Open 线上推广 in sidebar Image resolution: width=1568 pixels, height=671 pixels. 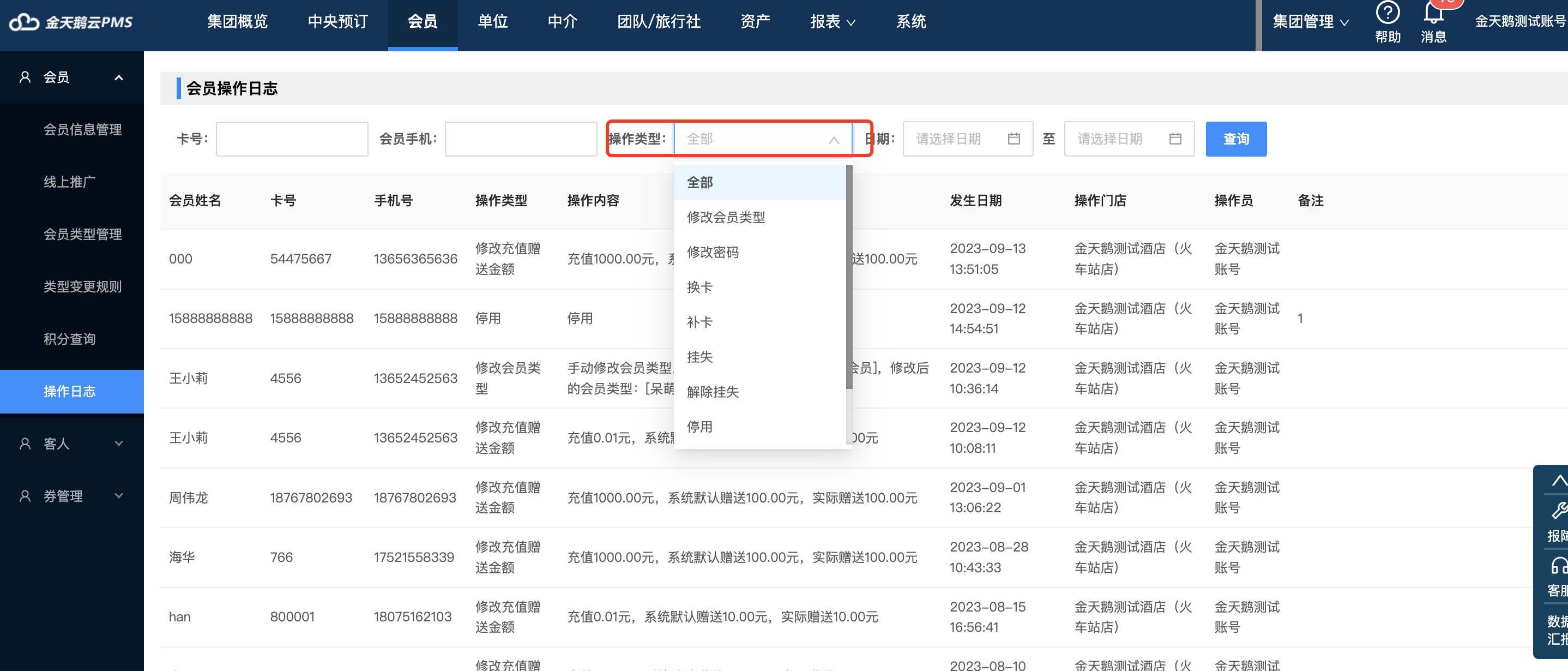[x=69, y=182]
